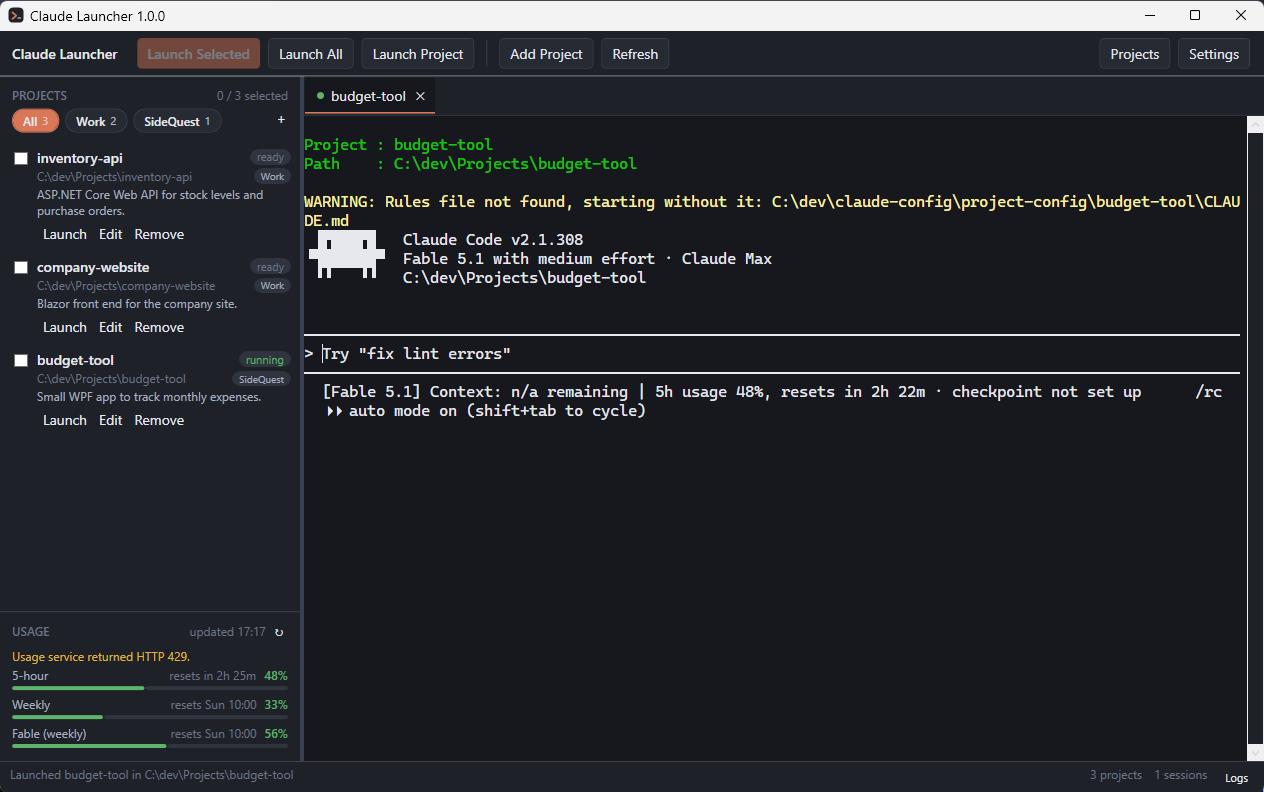Viewport: 1264px width, 792px height.
Task: Click the 56% Fable weekly percentage
Action: pos(276,734)
